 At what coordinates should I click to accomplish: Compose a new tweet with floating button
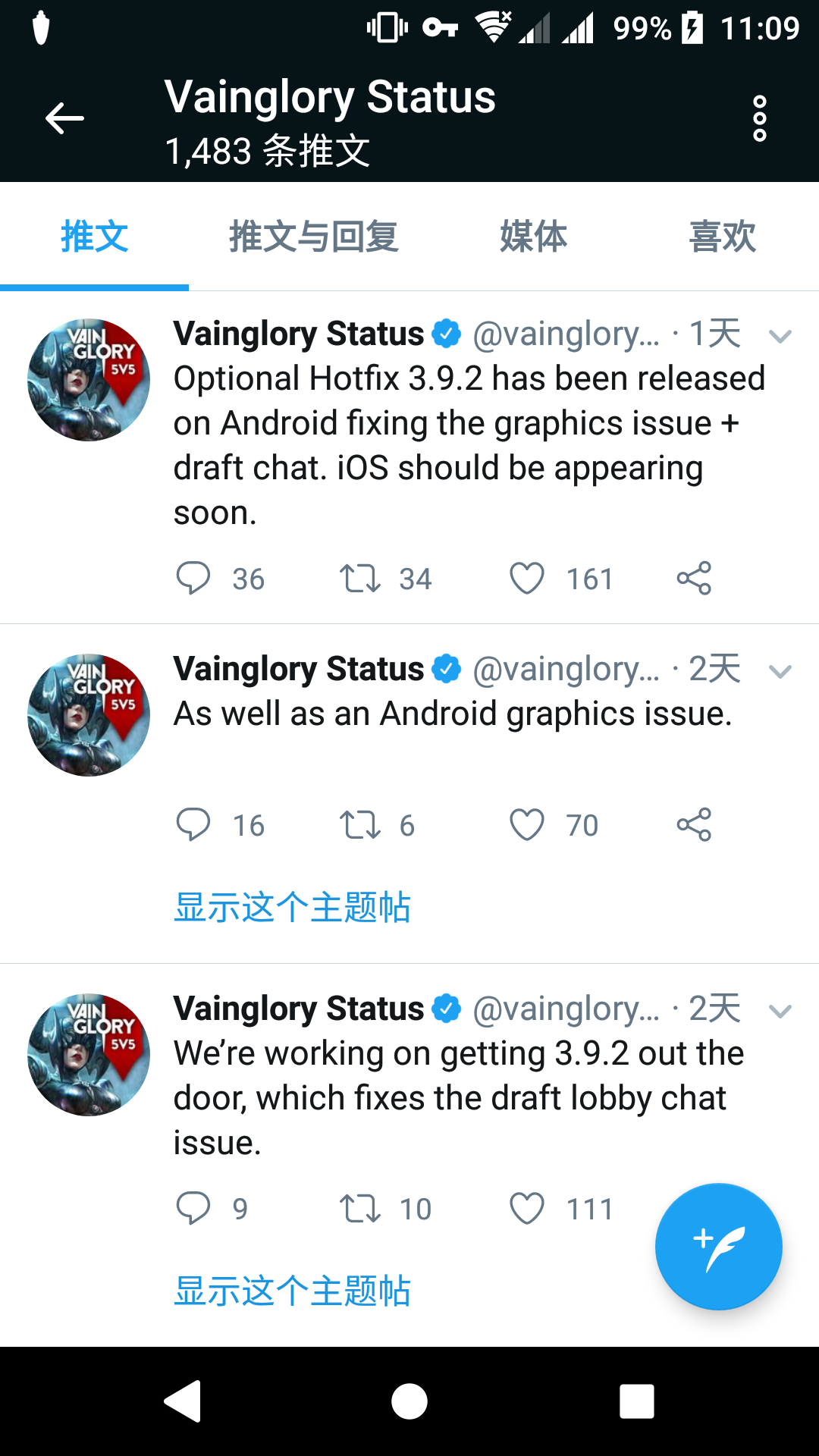click(718, 1247)
